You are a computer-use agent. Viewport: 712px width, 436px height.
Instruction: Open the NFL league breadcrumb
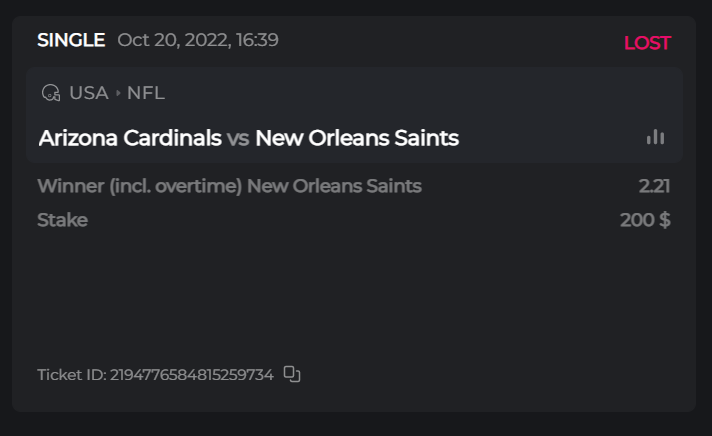click(x=146, y=93)
